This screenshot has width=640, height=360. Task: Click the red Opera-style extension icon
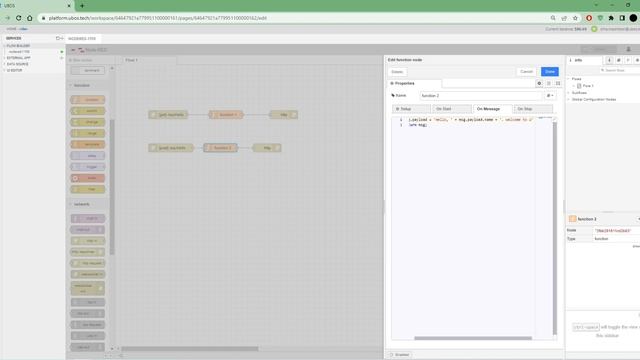[x=589, y=18]
